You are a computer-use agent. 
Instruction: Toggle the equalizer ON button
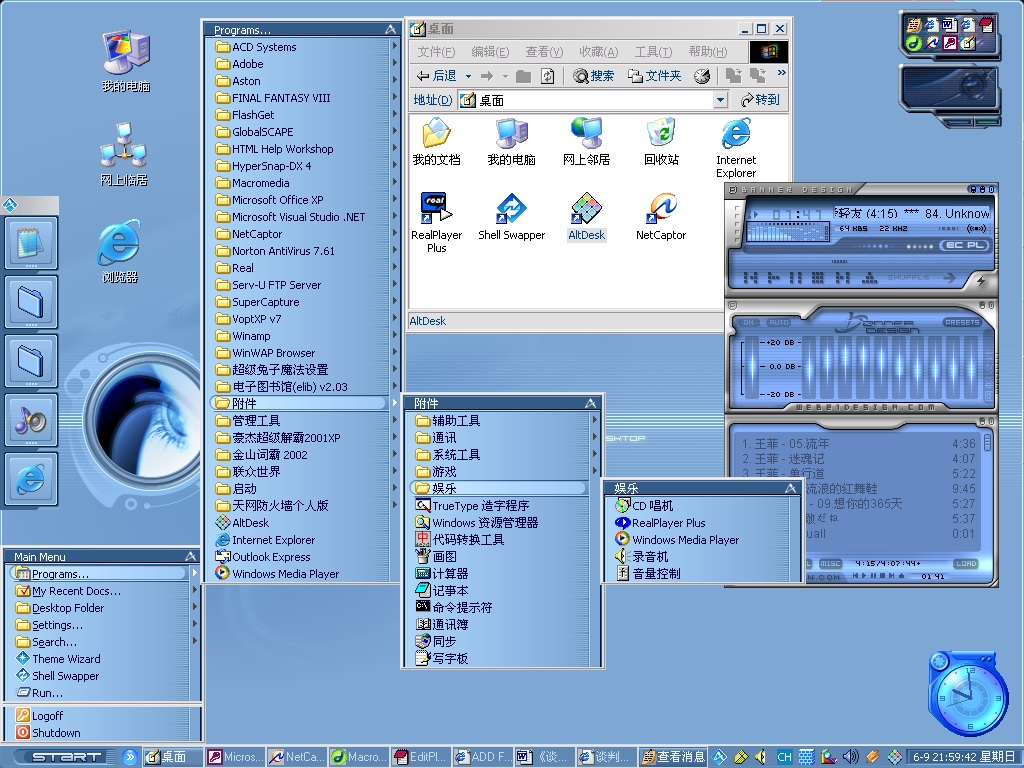coord(747,323)
